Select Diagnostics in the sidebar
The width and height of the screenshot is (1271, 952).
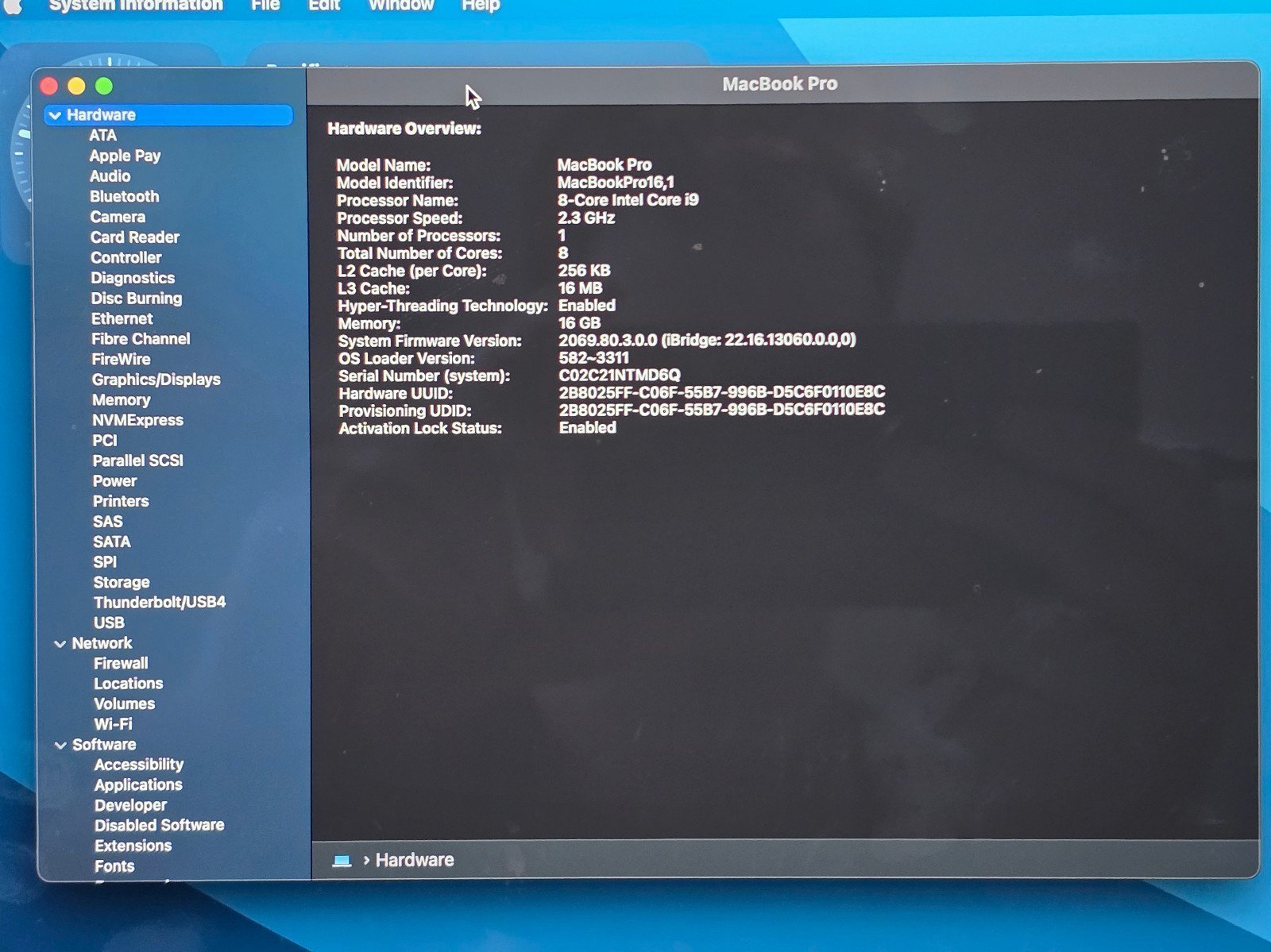tap(133, 279)
